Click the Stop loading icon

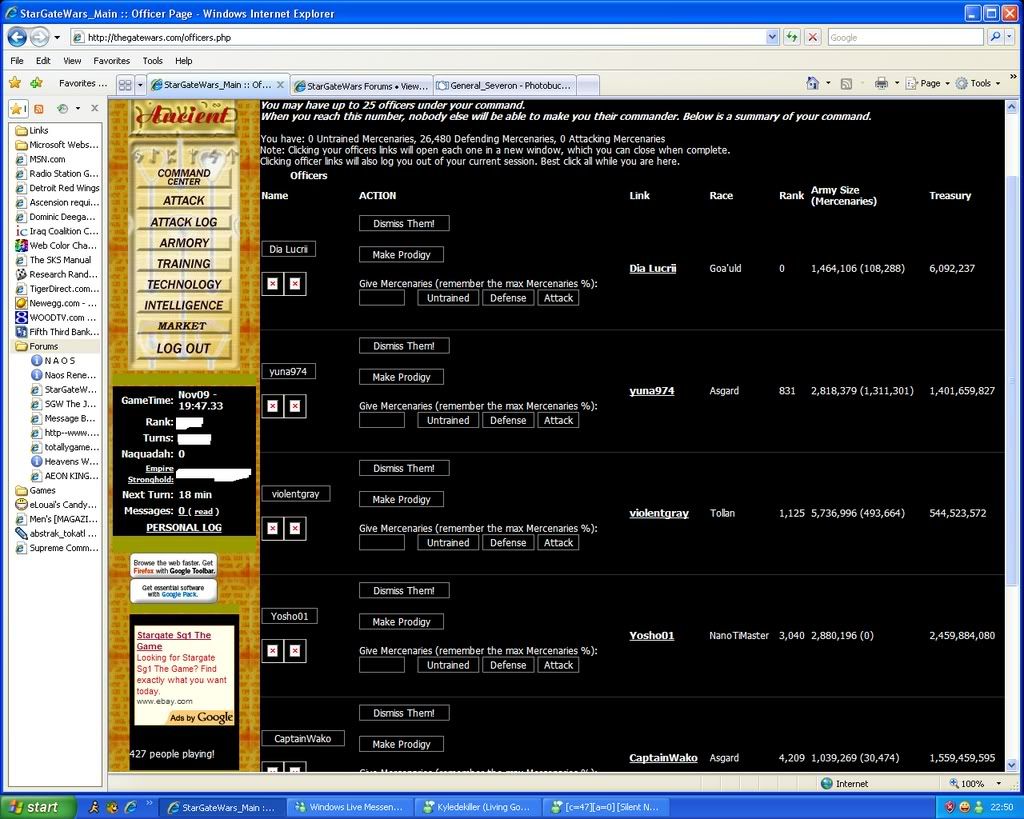click(x=813, y=37)
